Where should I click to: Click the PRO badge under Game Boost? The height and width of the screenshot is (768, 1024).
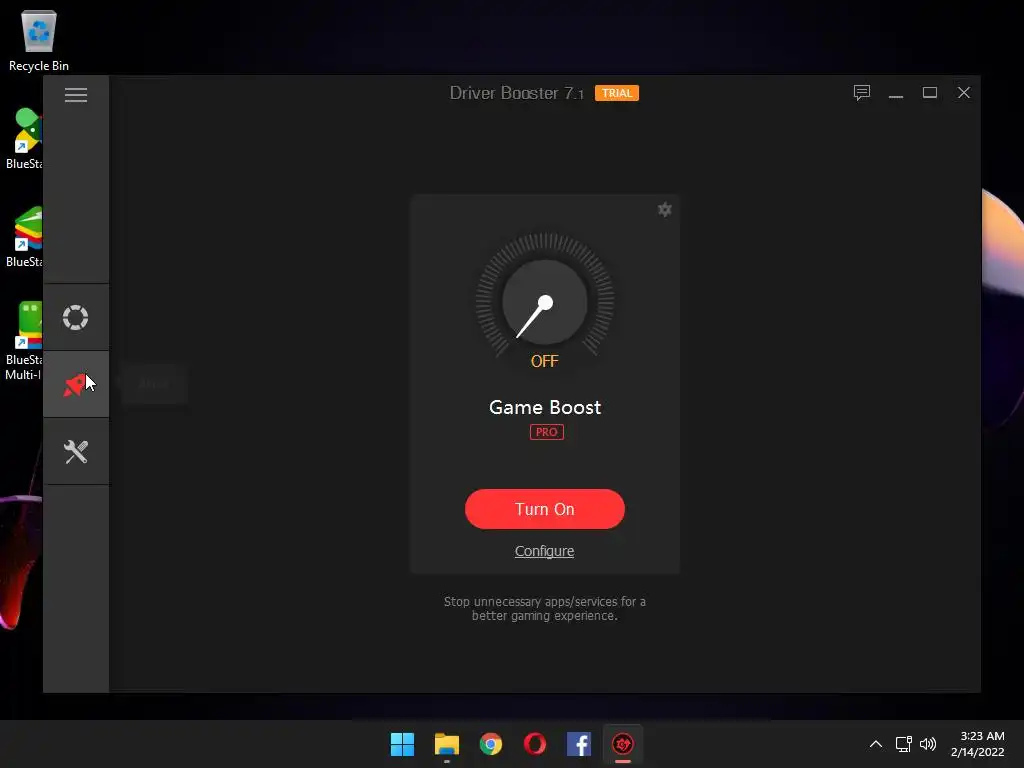[x=547, y=432]
